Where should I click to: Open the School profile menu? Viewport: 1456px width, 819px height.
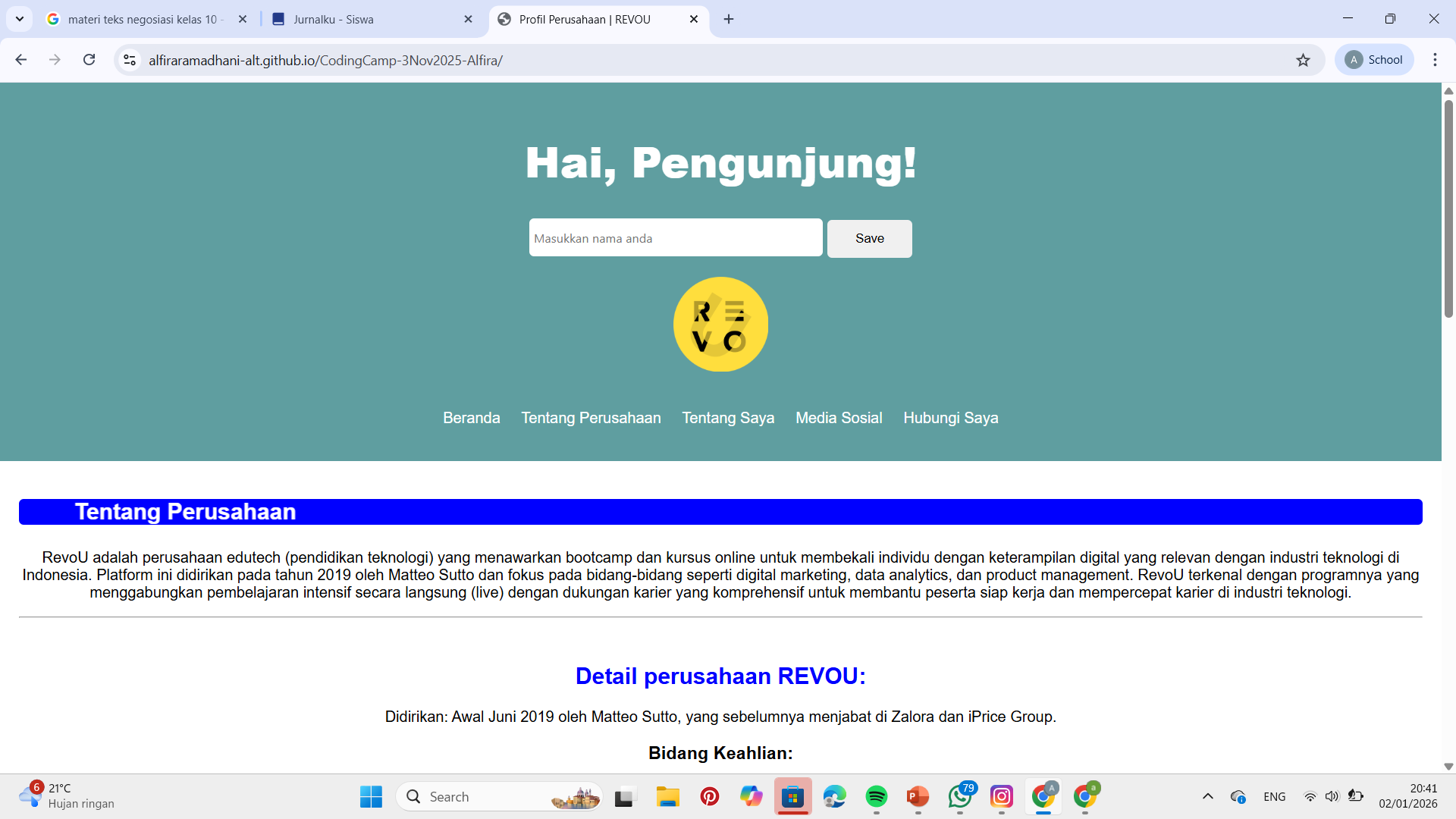point(1374,59)
